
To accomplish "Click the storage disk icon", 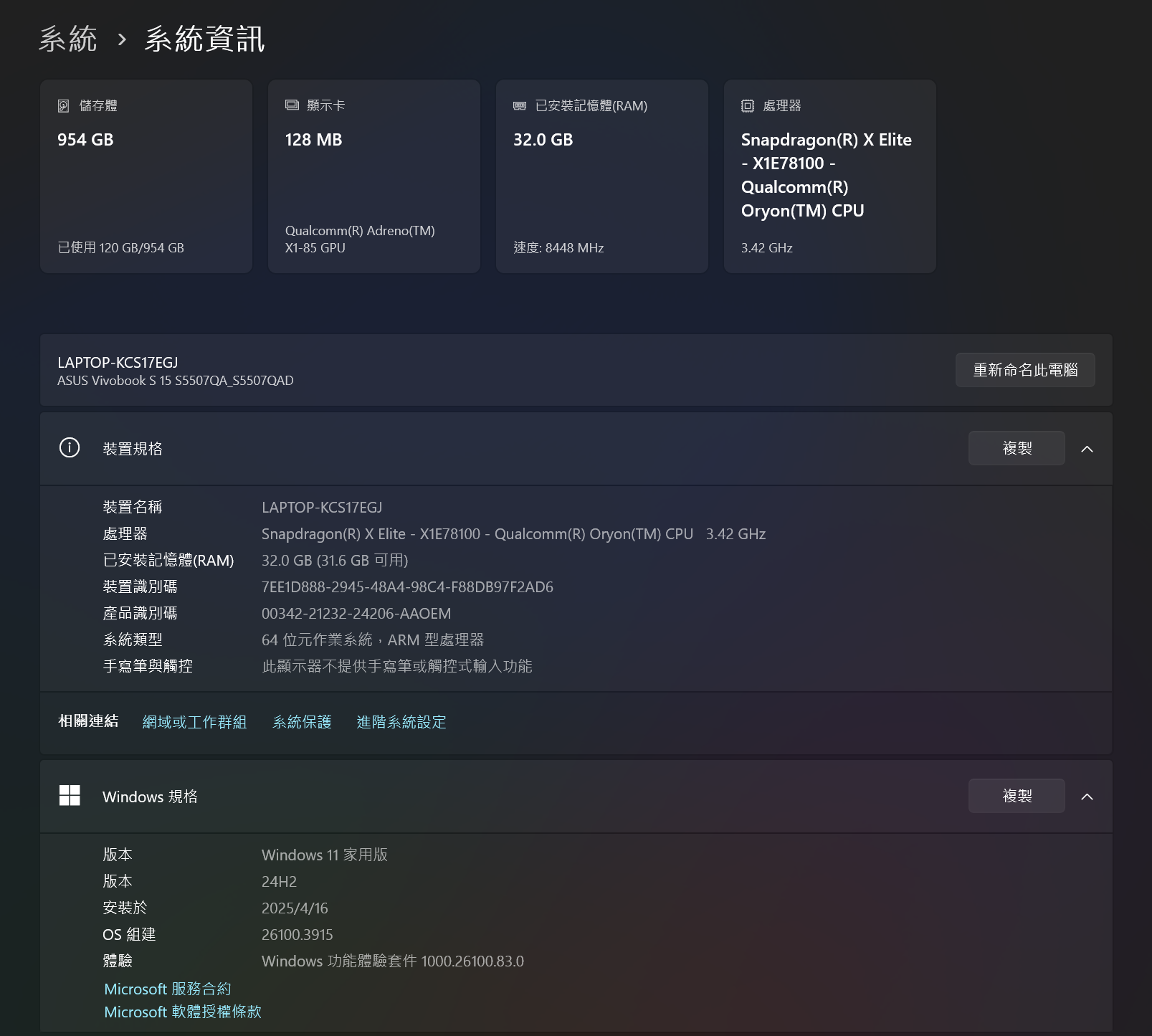I will (64, 105).
